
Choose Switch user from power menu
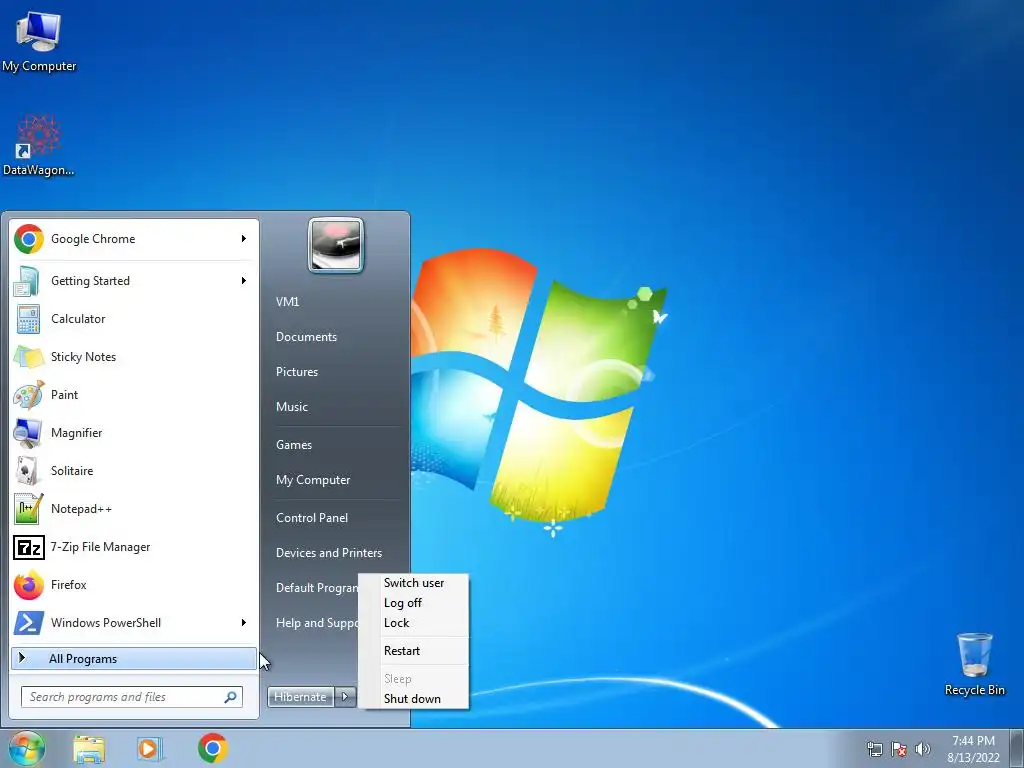[413, 583]
